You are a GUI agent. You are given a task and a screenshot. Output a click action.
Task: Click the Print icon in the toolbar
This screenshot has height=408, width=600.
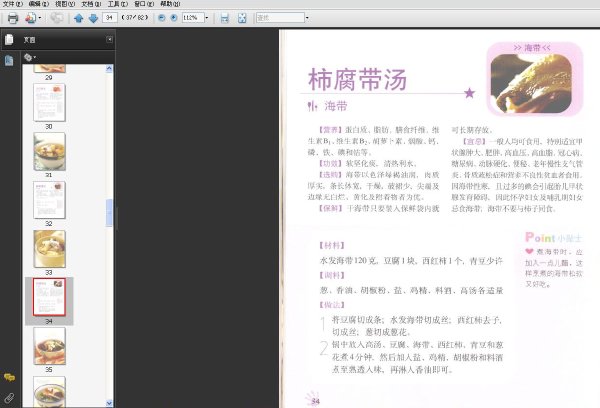tap(13, 18)
